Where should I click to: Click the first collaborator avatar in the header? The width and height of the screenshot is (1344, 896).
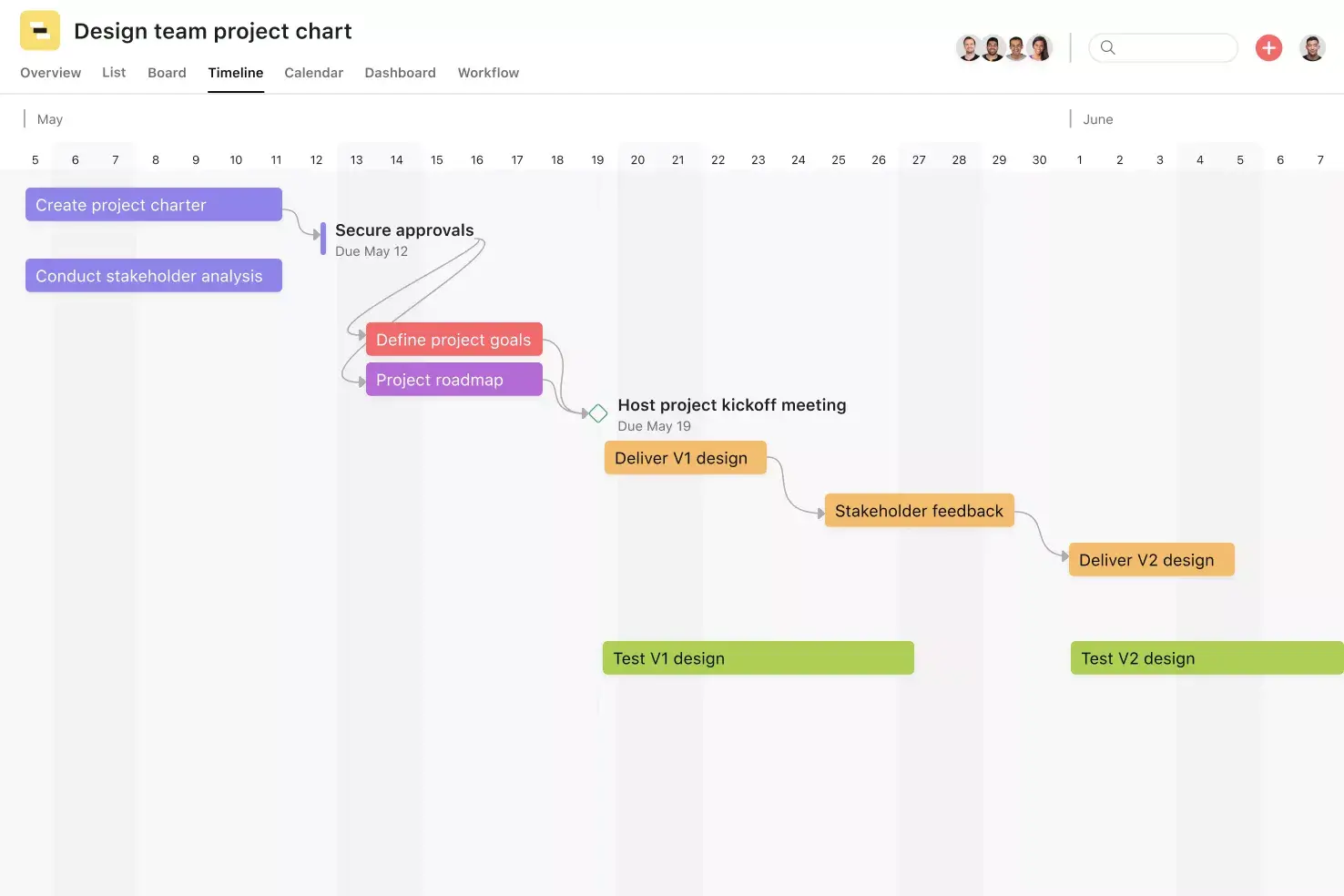pos(969,47)
